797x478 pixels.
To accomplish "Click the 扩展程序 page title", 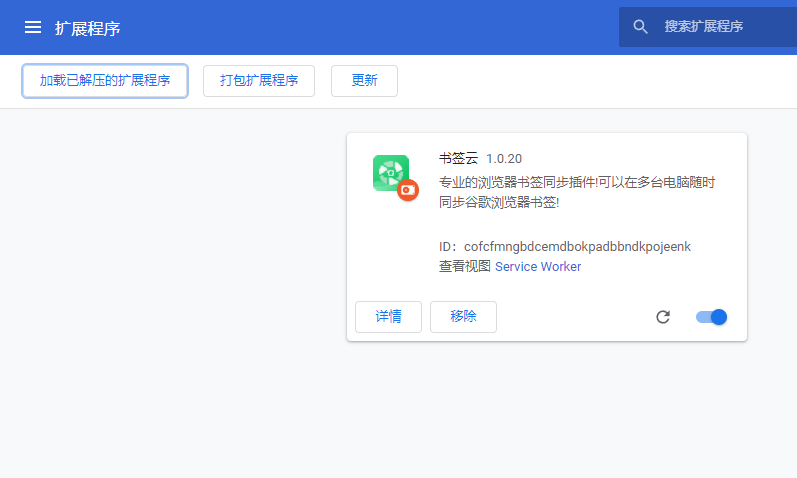I will pos(87,28).
